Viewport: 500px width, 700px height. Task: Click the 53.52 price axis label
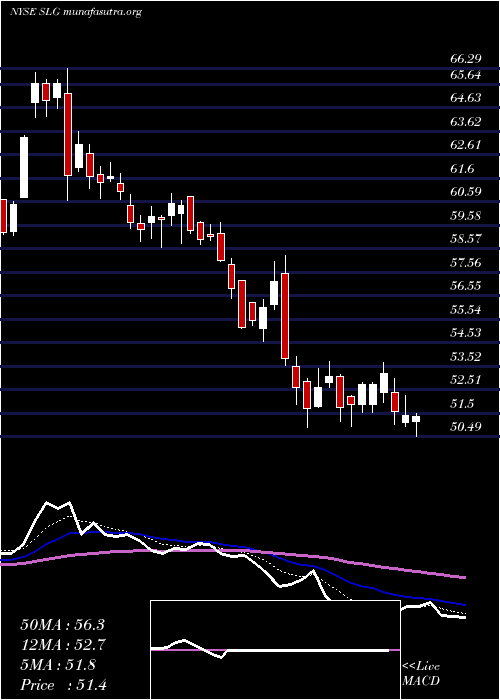pyautogui.click(x=465, y=357)
